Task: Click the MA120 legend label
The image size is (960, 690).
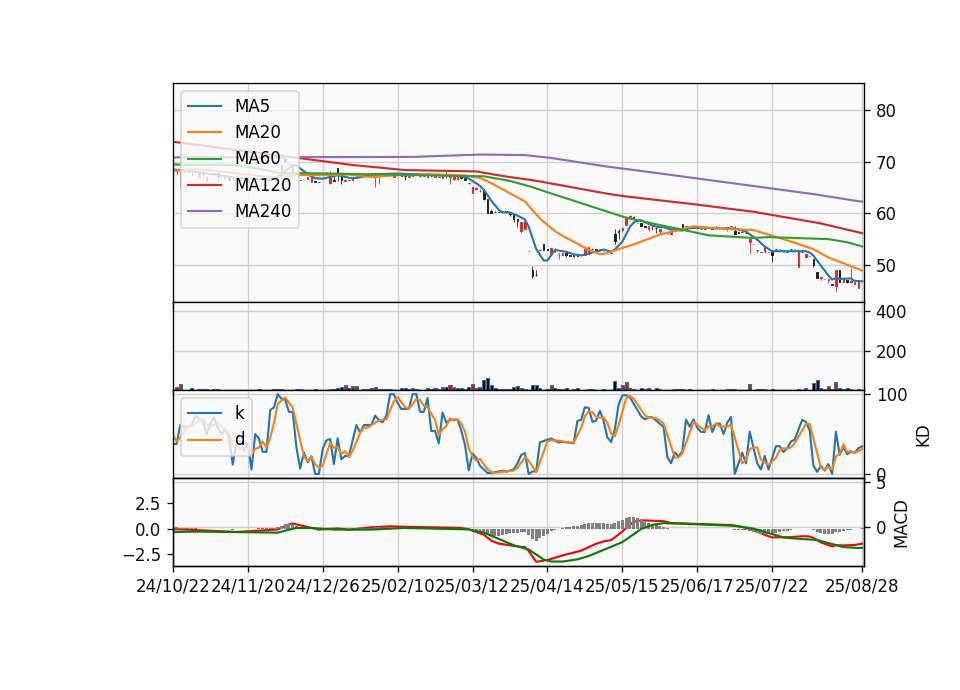Action: [x=263, y=185]
